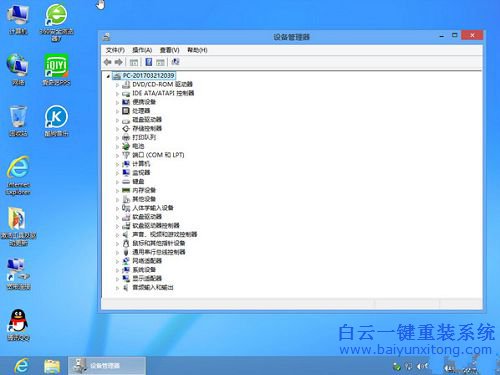
Task: Collapse the PC-201703212039 root node arrow
Action: point(108,76)
